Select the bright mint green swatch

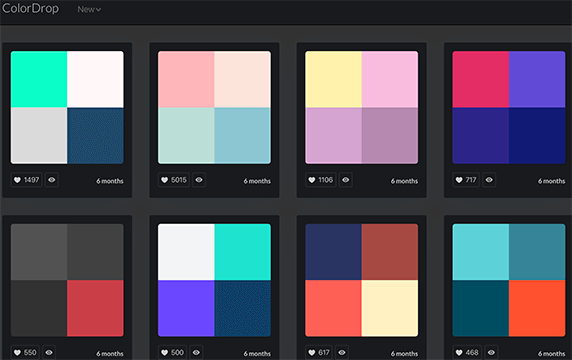[39, 79]
